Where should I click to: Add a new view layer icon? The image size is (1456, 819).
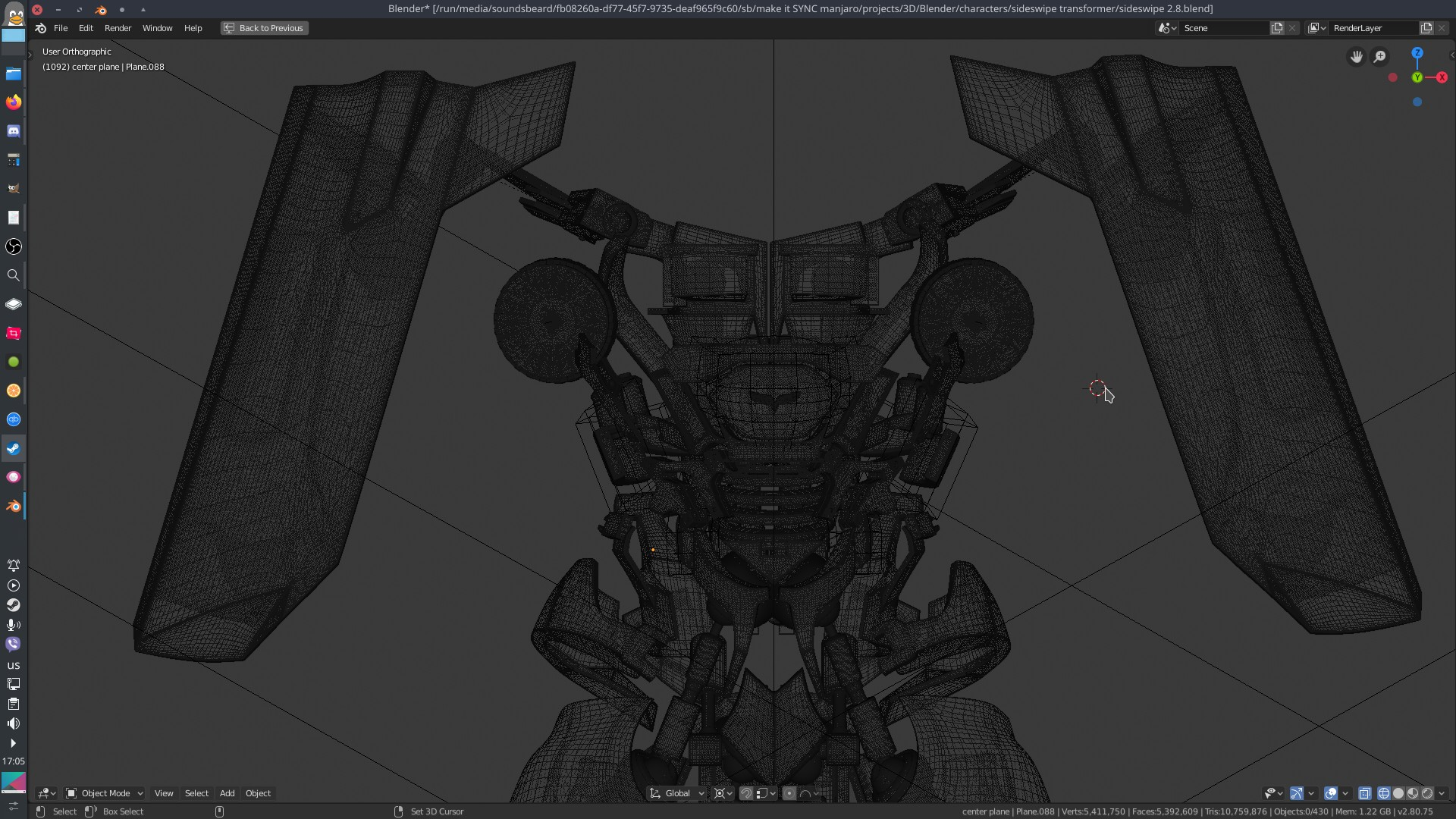pos(1426,28)
